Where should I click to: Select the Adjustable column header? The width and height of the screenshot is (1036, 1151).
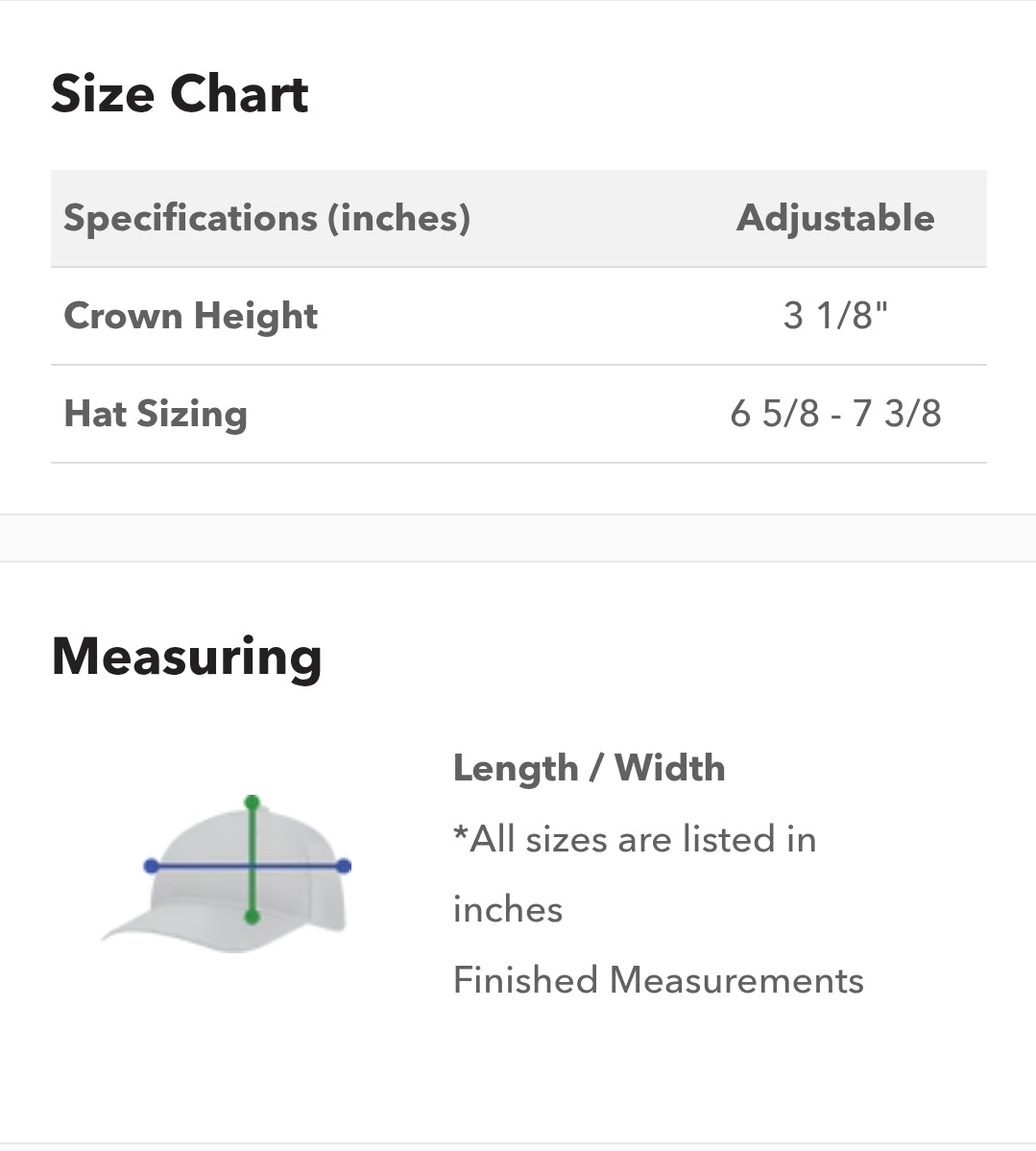(835, 218)
